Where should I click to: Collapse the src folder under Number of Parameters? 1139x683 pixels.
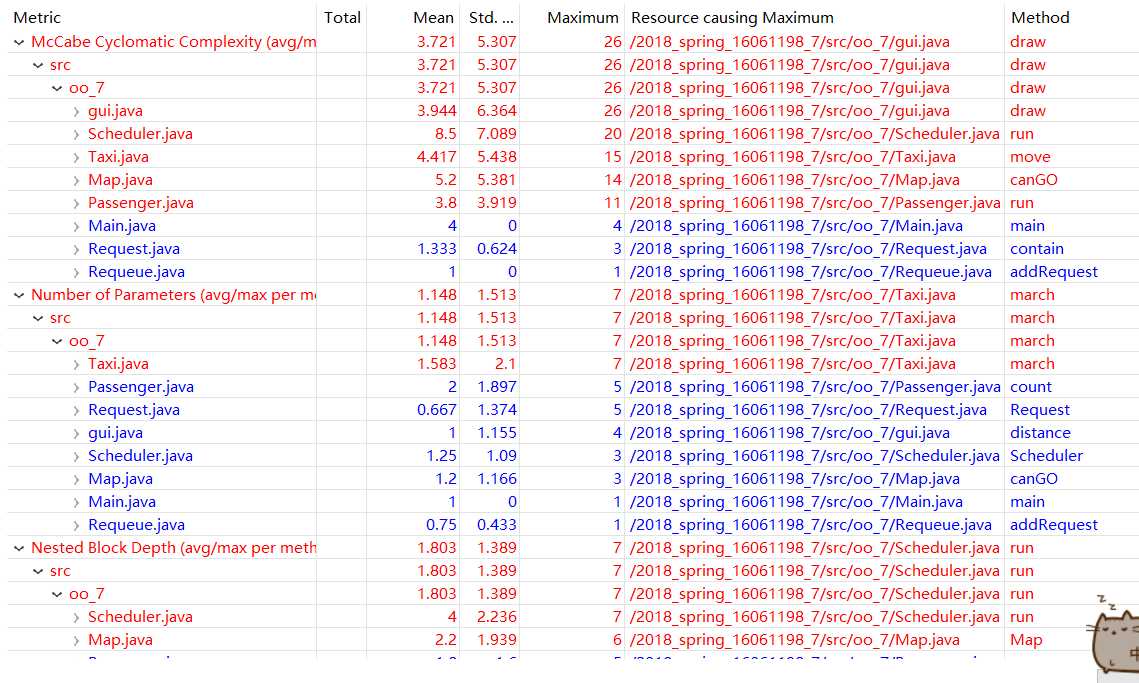pos(38,318)
